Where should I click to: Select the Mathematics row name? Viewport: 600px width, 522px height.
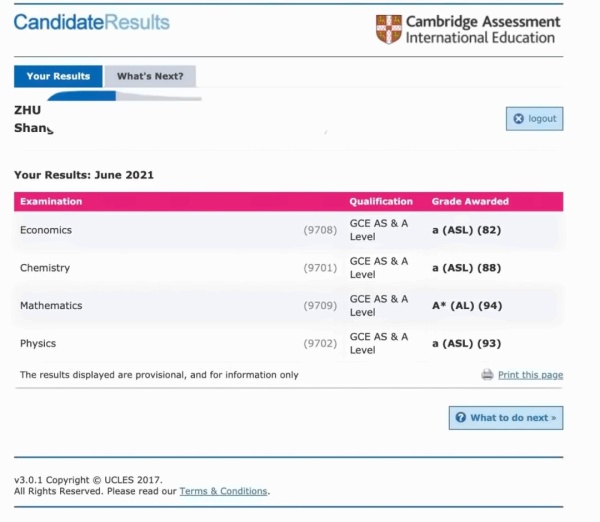click(51, 305)
